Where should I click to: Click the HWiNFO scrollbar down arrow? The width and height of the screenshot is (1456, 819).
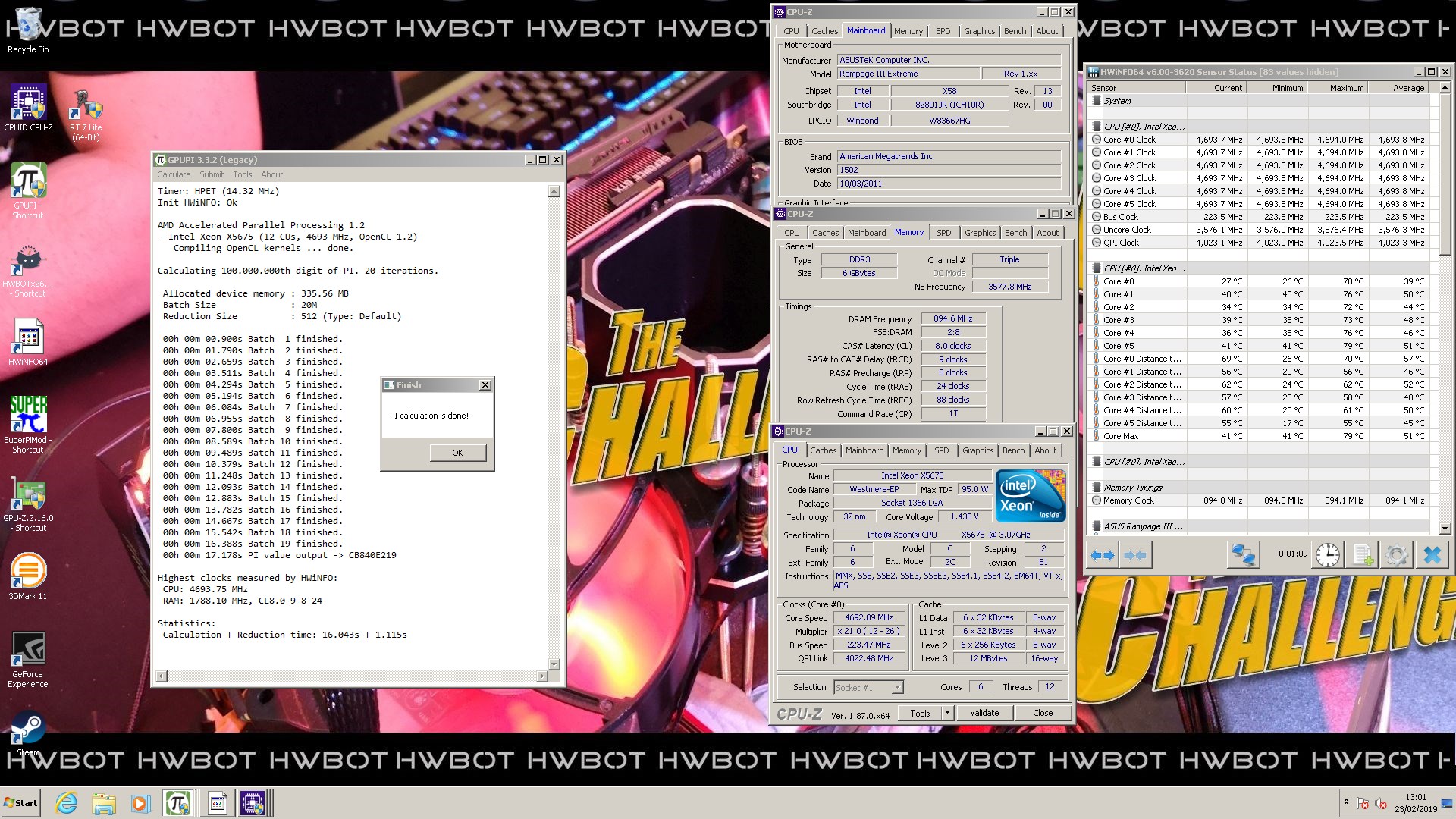coord(1445,529)
